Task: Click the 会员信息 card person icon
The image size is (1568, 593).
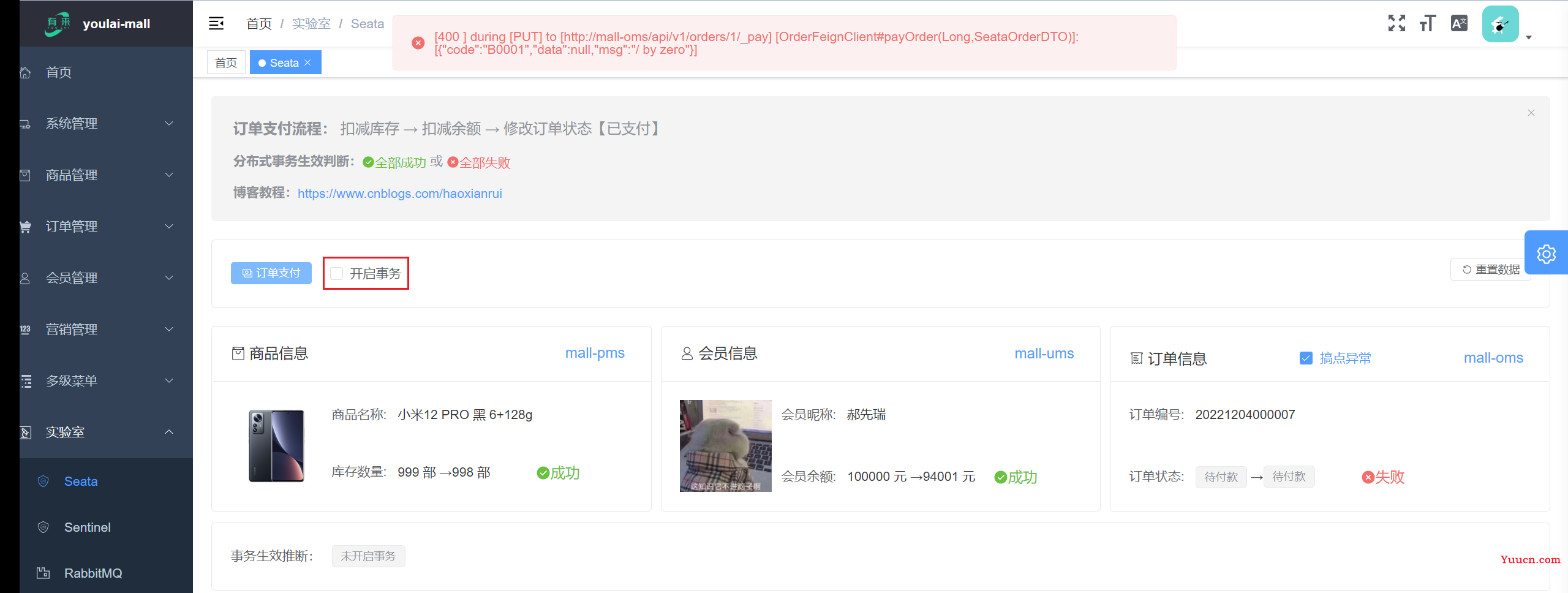Action: click(687, 353)
